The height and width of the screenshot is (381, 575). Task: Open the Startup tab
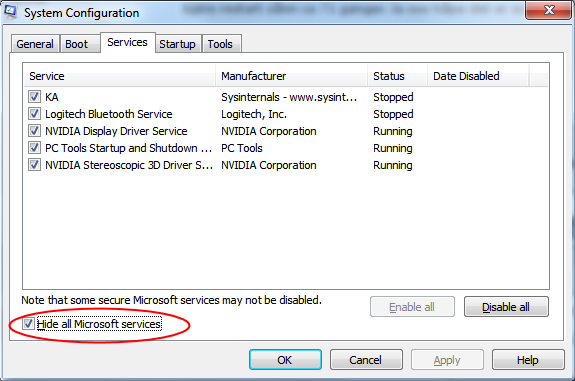pos(177,44)
